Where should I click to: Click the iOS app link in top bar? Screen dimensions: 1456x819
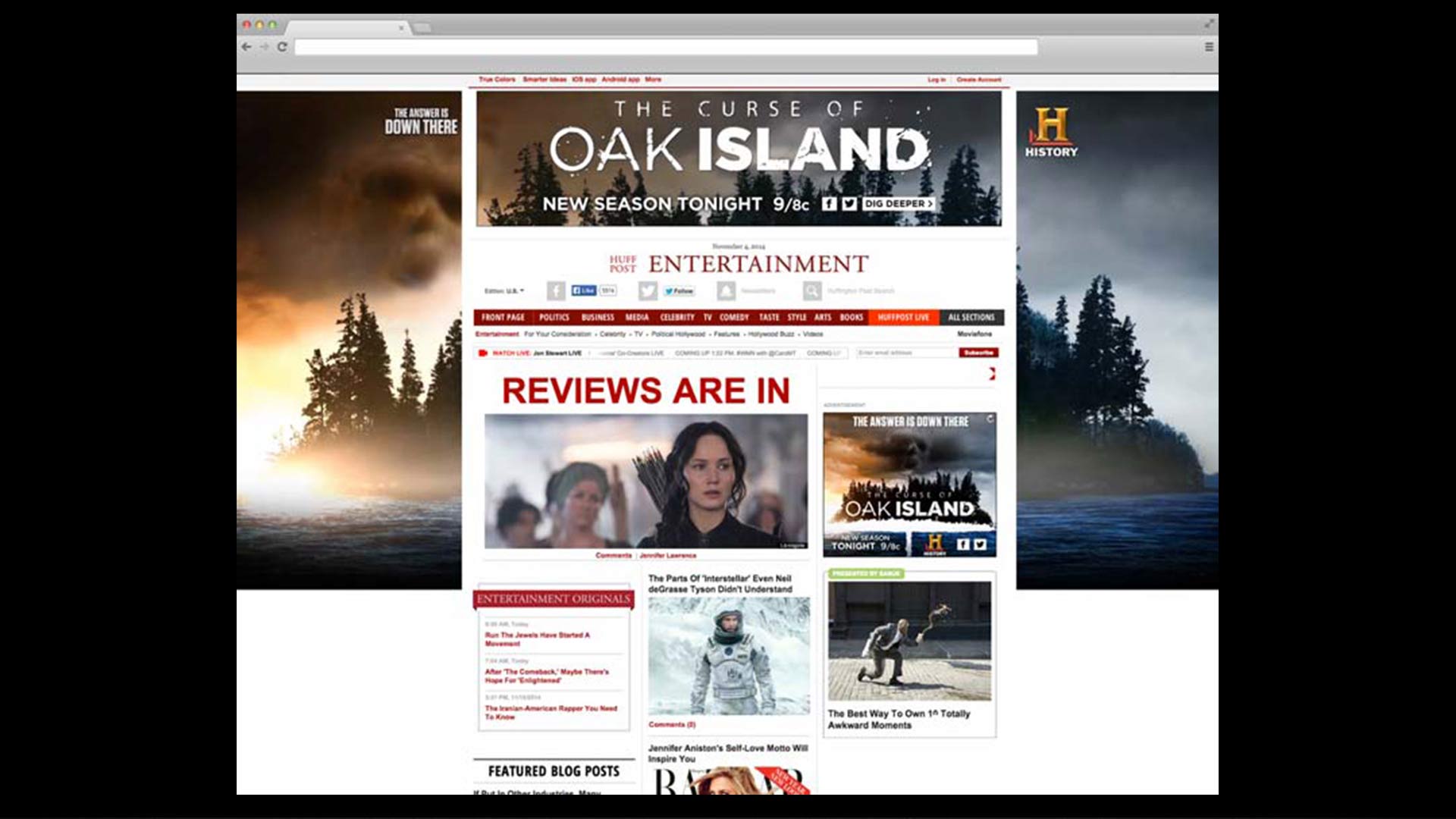click(584, 80)
